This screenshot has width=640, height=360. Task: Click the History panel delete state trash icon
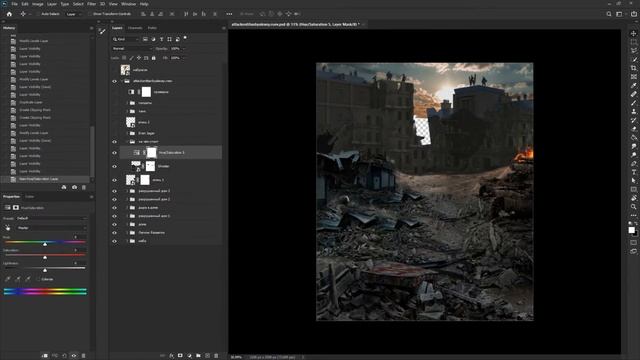pyautogui.click(x=84, y=187)
